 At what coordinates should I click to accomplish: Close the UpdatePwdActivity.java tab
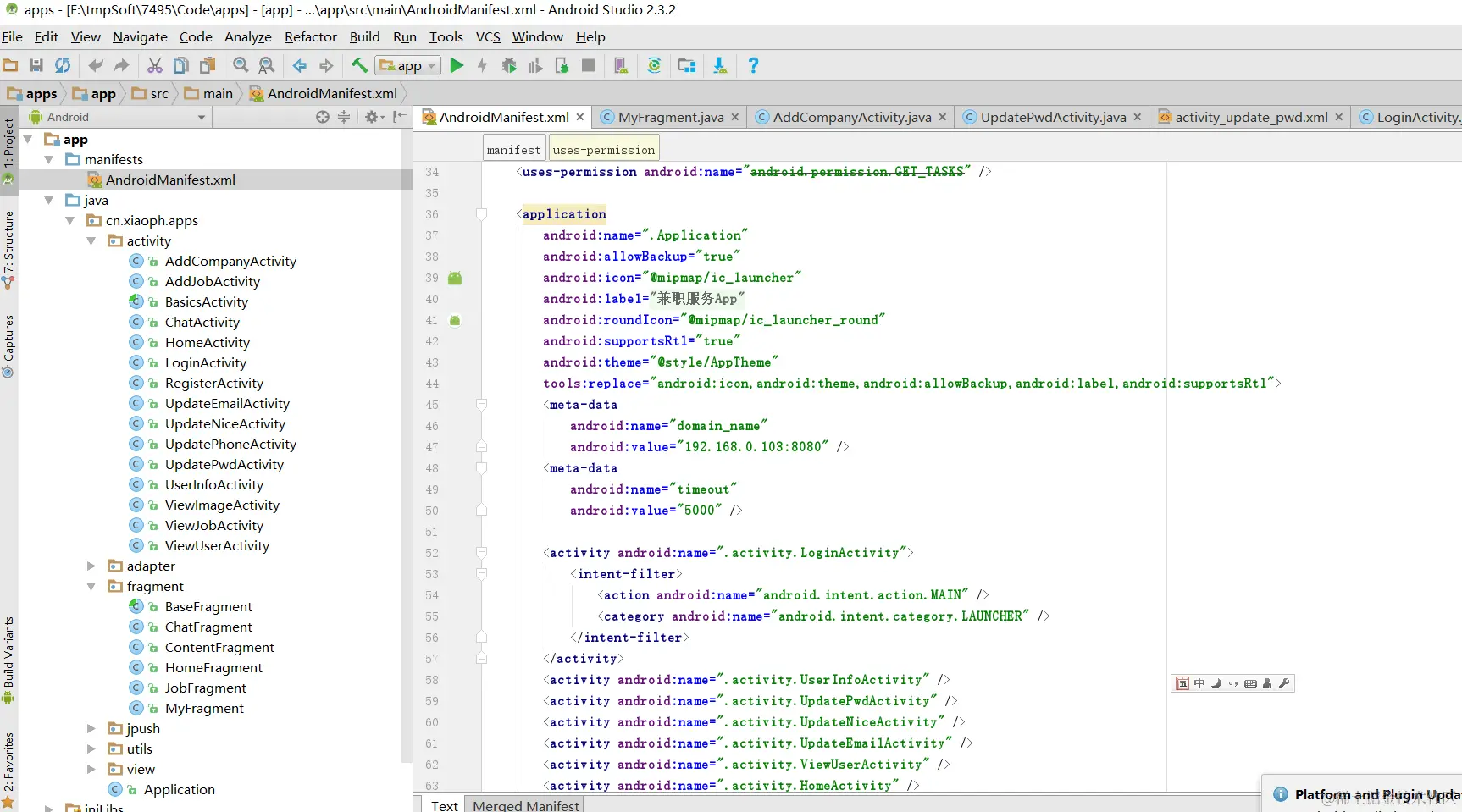1137,117
